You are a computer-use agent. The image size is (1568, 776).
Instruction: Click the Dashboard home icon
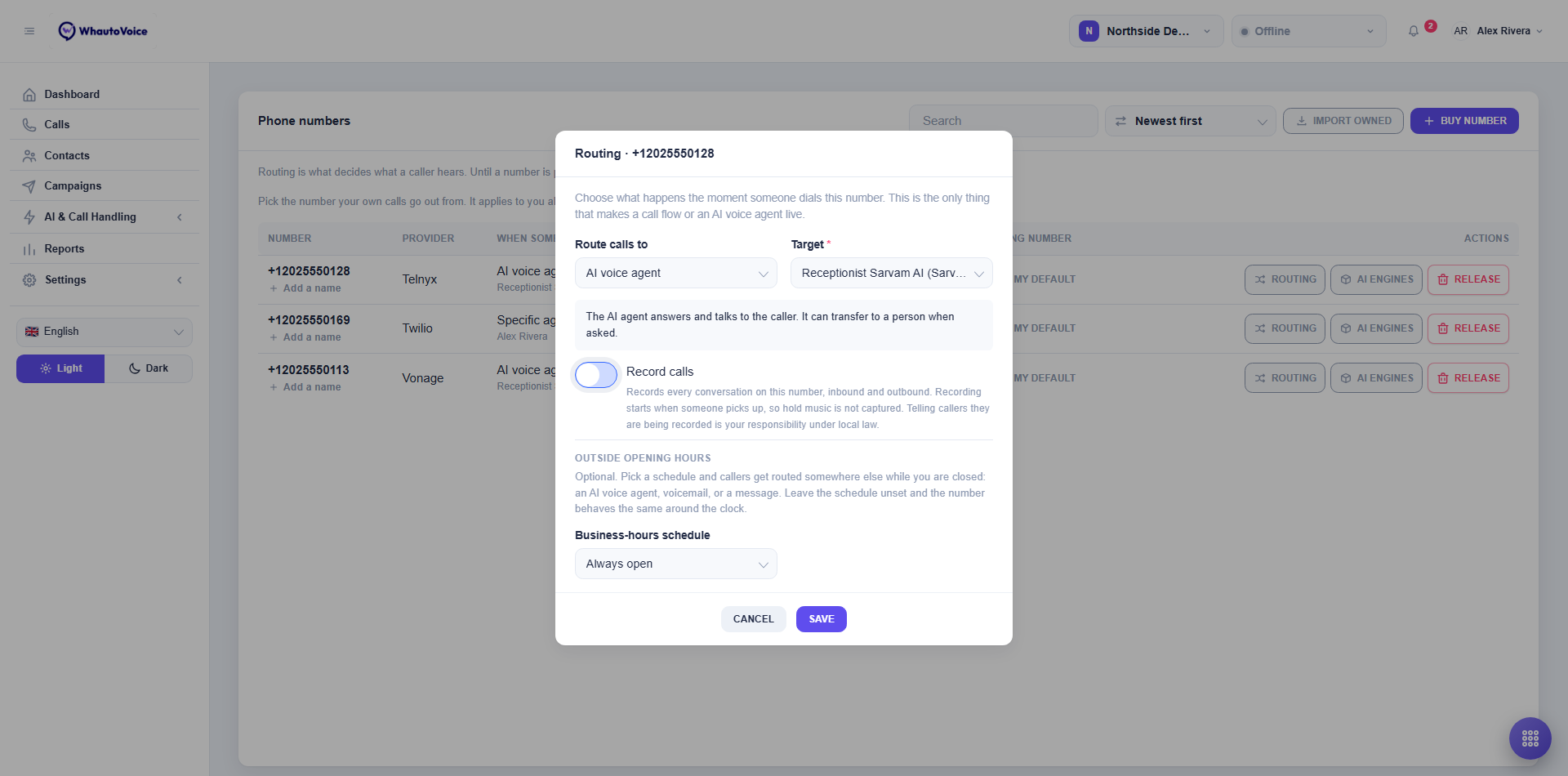29,95
